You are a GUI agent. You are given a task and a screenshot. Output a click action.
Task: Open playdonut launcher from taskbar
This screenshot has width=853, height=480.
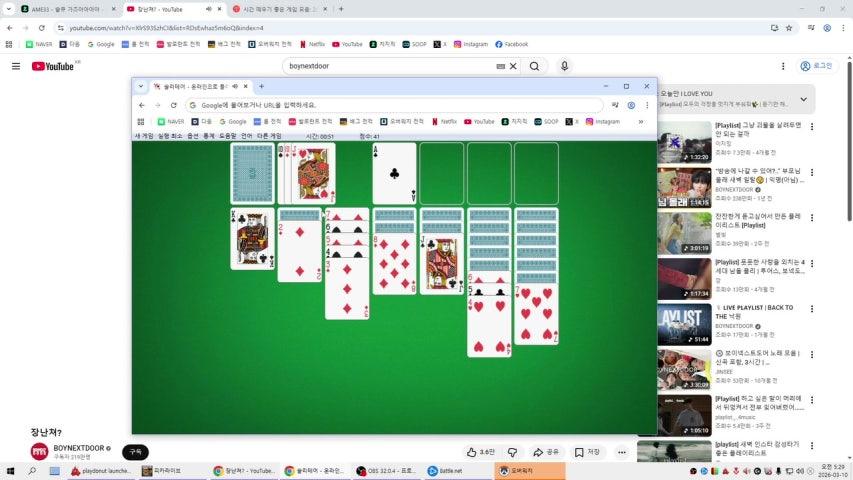101,471
